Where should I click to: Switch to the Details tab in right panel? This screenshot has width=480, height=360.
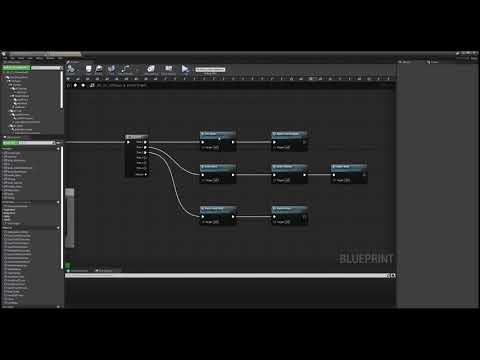(x=406, y=62)
